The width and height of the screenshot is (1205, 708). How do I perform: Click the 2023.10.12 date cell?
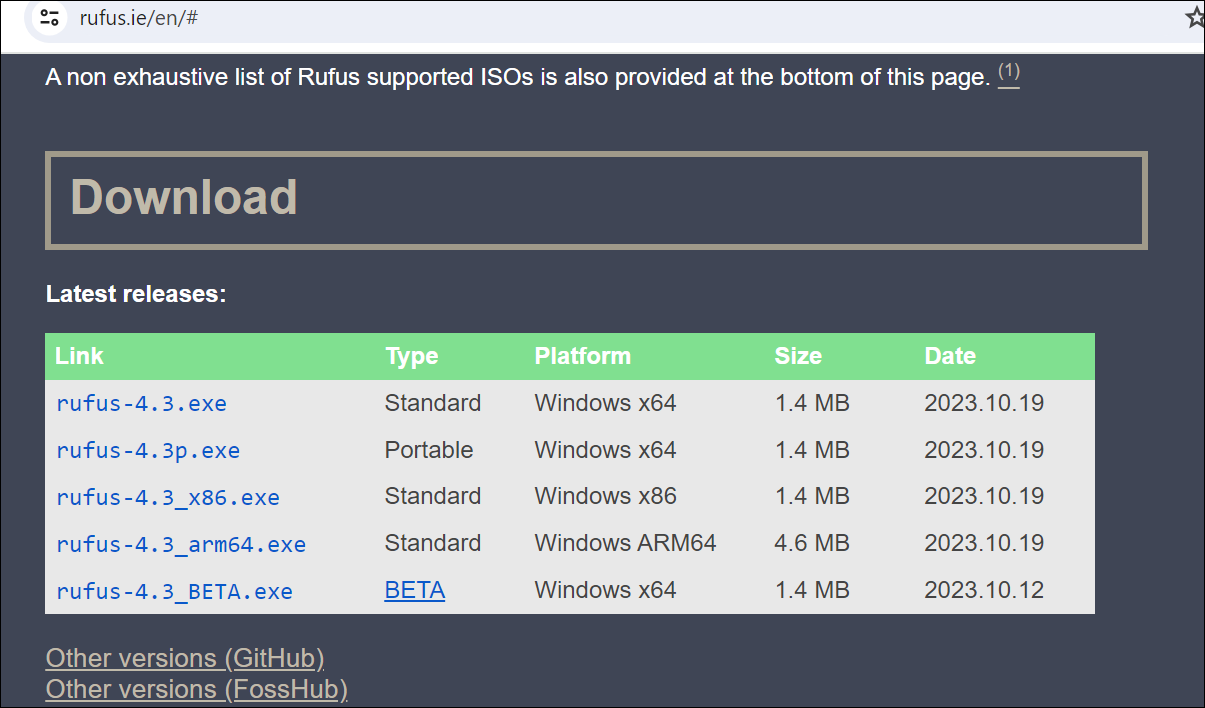(x=984, y=590)
